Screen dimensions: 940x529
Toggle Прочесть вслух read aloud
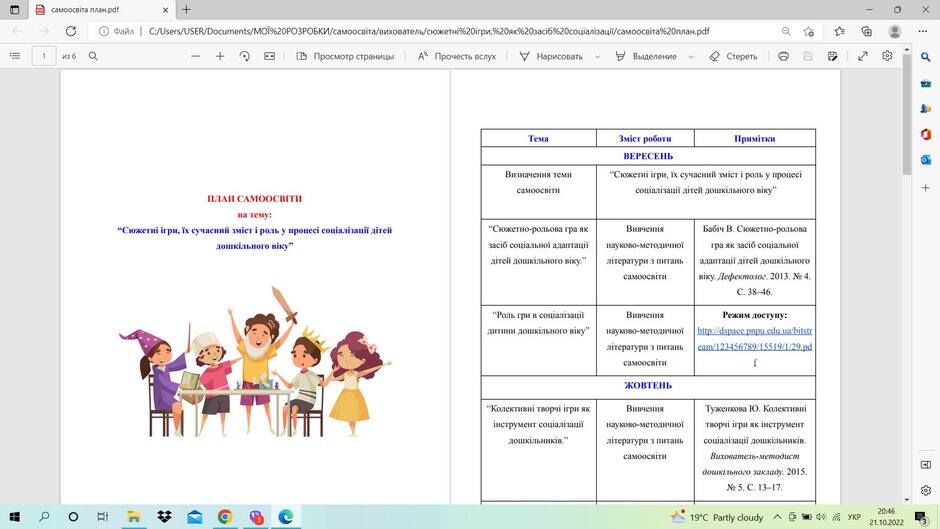coord(457,56)
